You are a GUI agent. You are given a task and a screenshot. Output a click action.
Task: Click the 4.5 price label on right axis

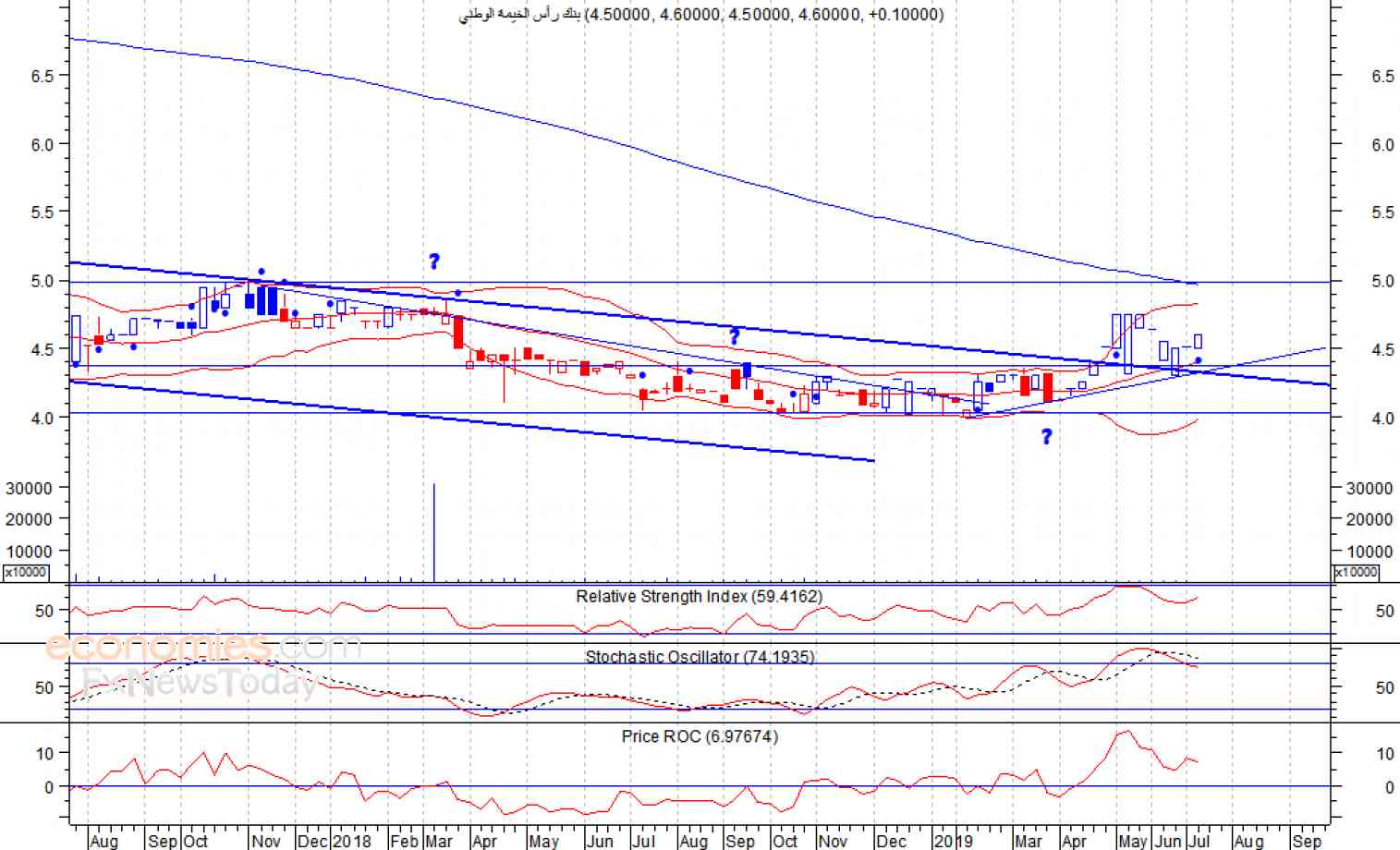(x=1383, y=350)
